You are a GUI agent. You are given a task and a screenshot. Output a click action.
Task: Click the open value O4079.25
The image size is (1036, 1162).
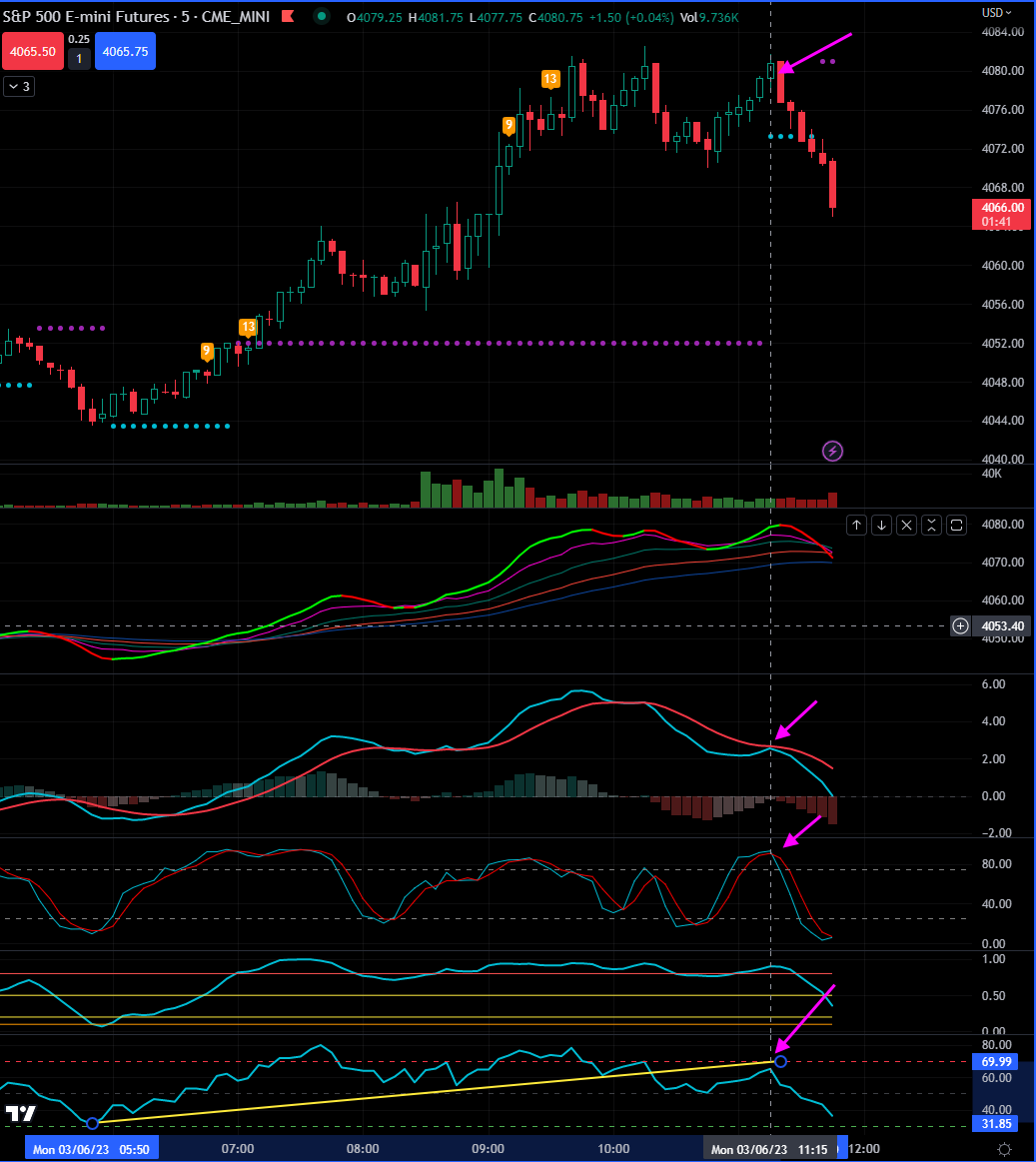click(375, 17)
